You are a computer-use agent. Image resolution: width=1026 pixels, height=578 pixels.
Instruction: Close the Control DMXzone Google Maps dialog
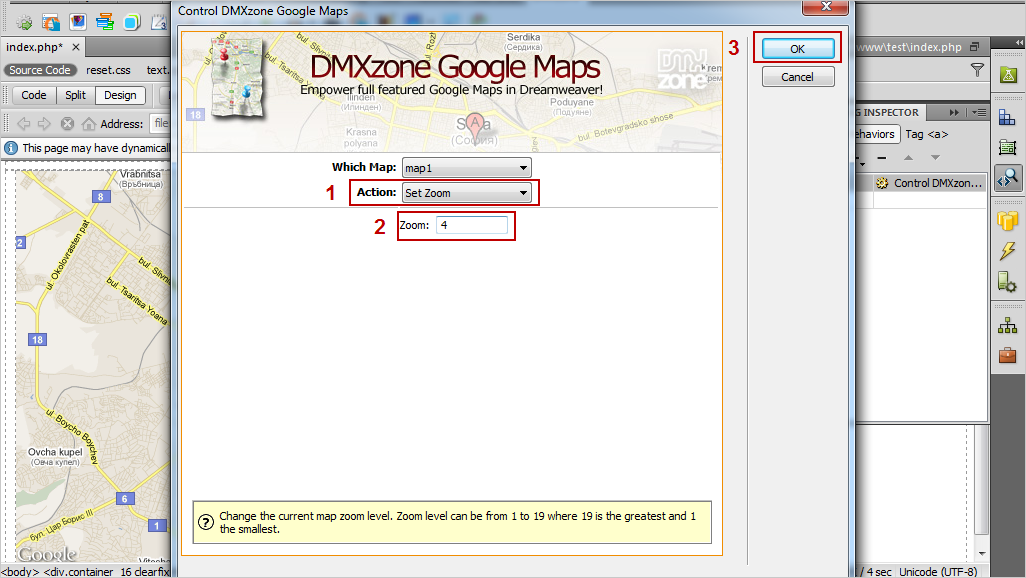tap(826, 7)
